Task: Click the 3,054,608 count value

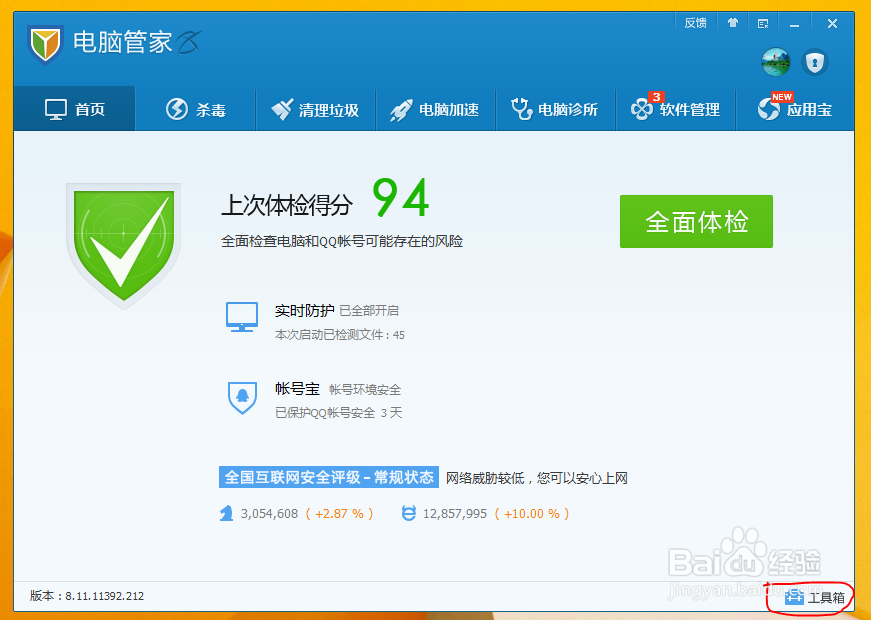Action: point(269,514)
